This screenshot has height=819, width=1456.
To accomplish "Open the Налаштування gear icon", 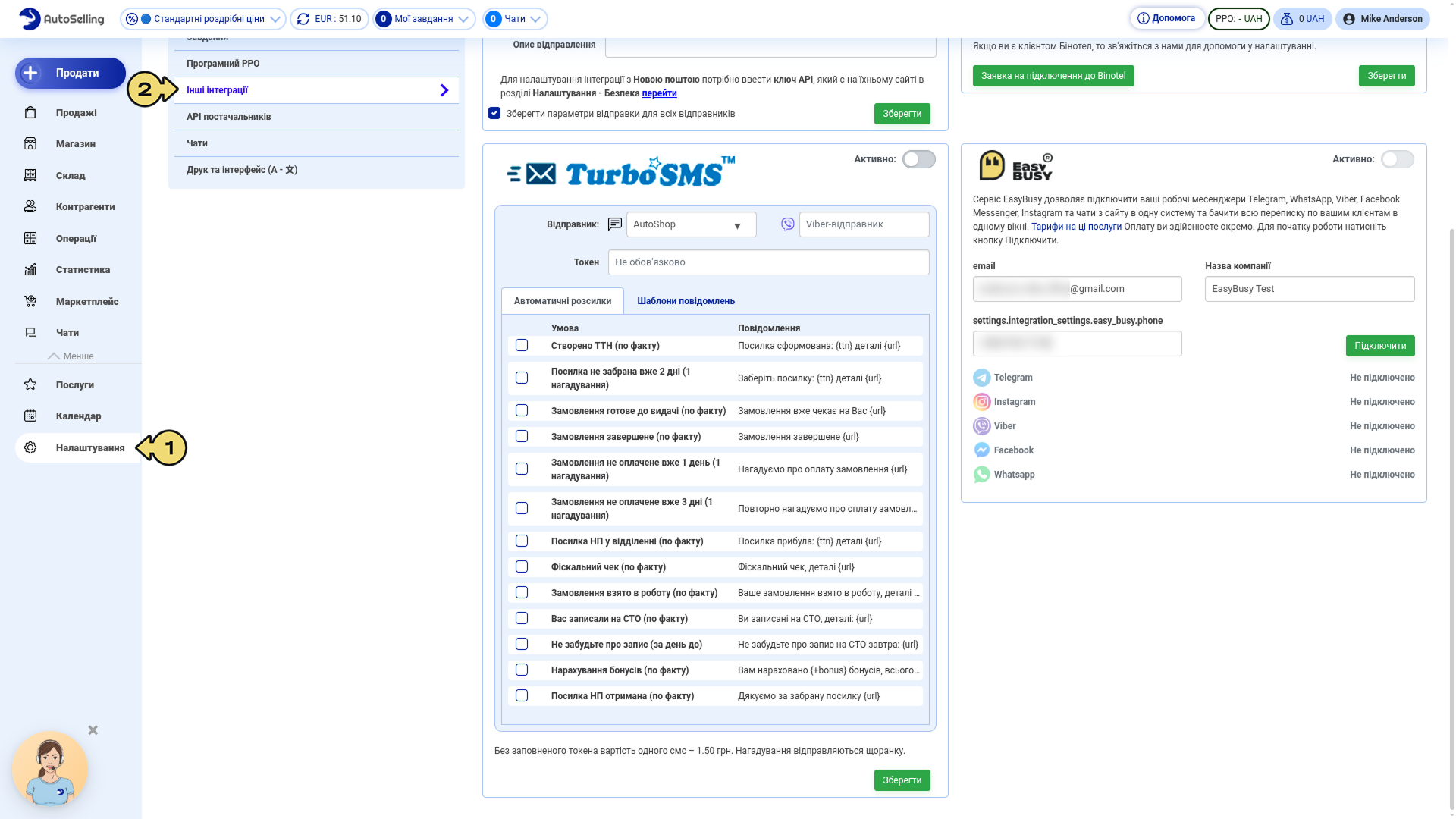I will click(x=30, y=448).
